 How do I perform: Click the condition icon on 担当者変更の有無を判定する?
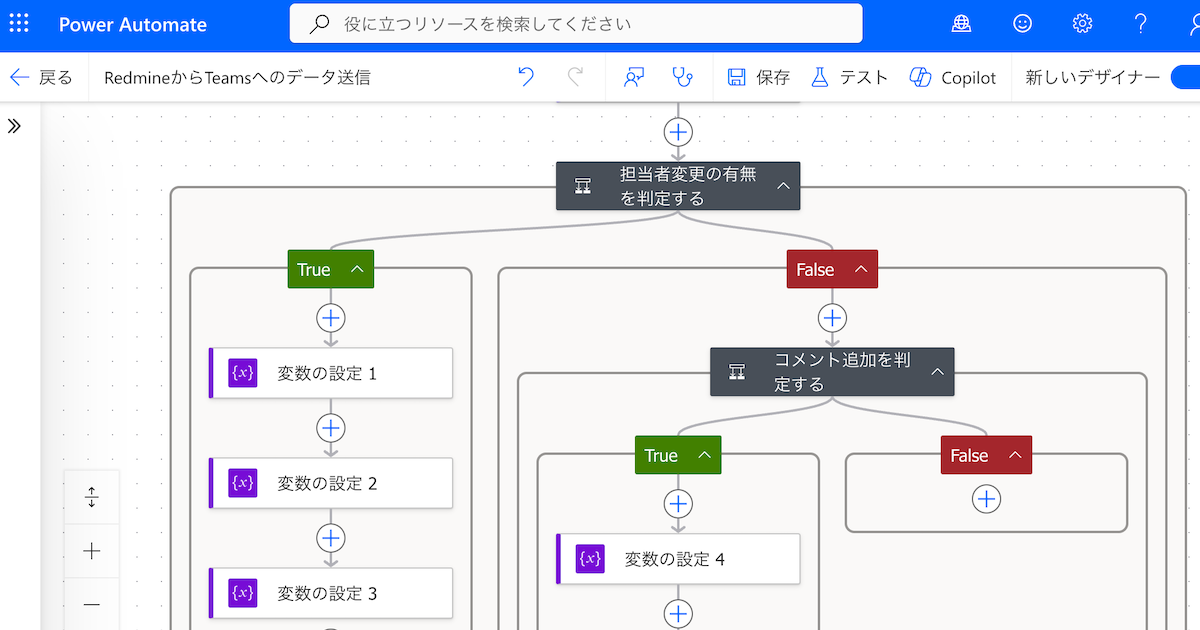pyautogui.click(x=583, y=186)
